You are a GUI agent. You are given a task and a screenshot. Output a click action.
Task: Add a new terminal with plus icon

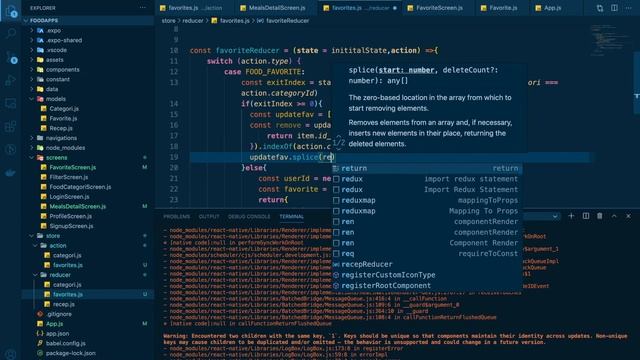tap(571, 216)
